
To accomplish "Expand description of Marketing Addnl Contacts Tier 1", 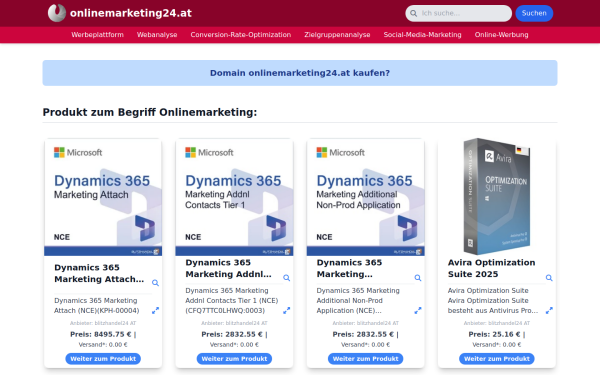I will pos(287,310).
